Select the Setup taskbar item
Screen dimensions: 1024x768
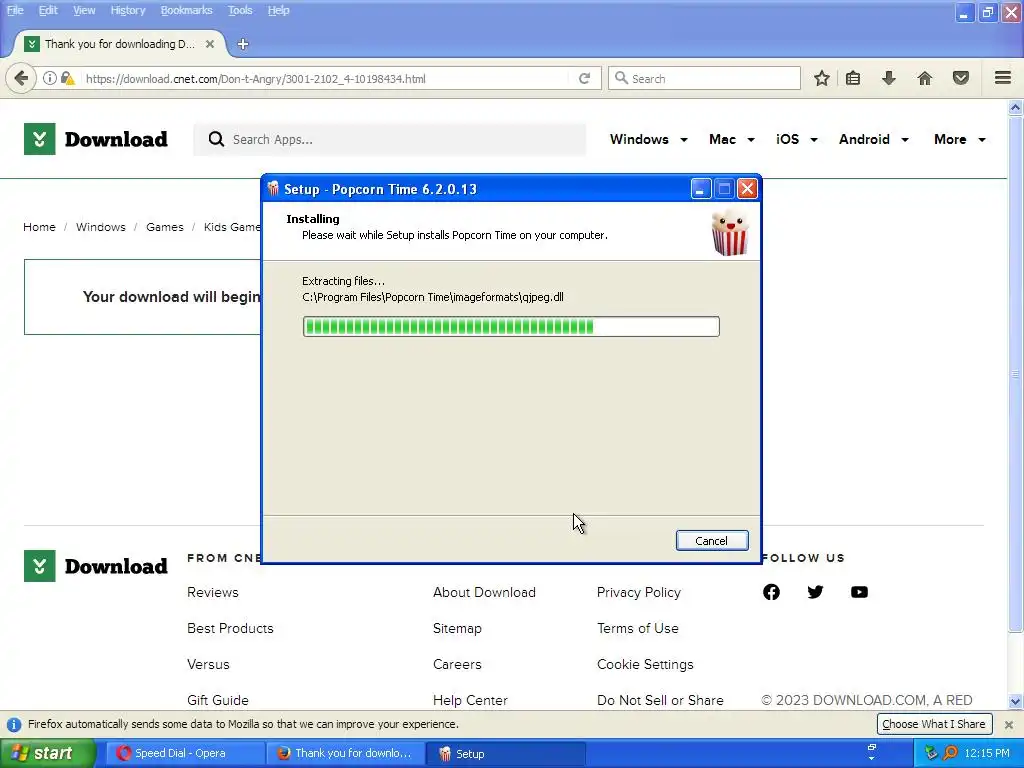click(505, 753)
